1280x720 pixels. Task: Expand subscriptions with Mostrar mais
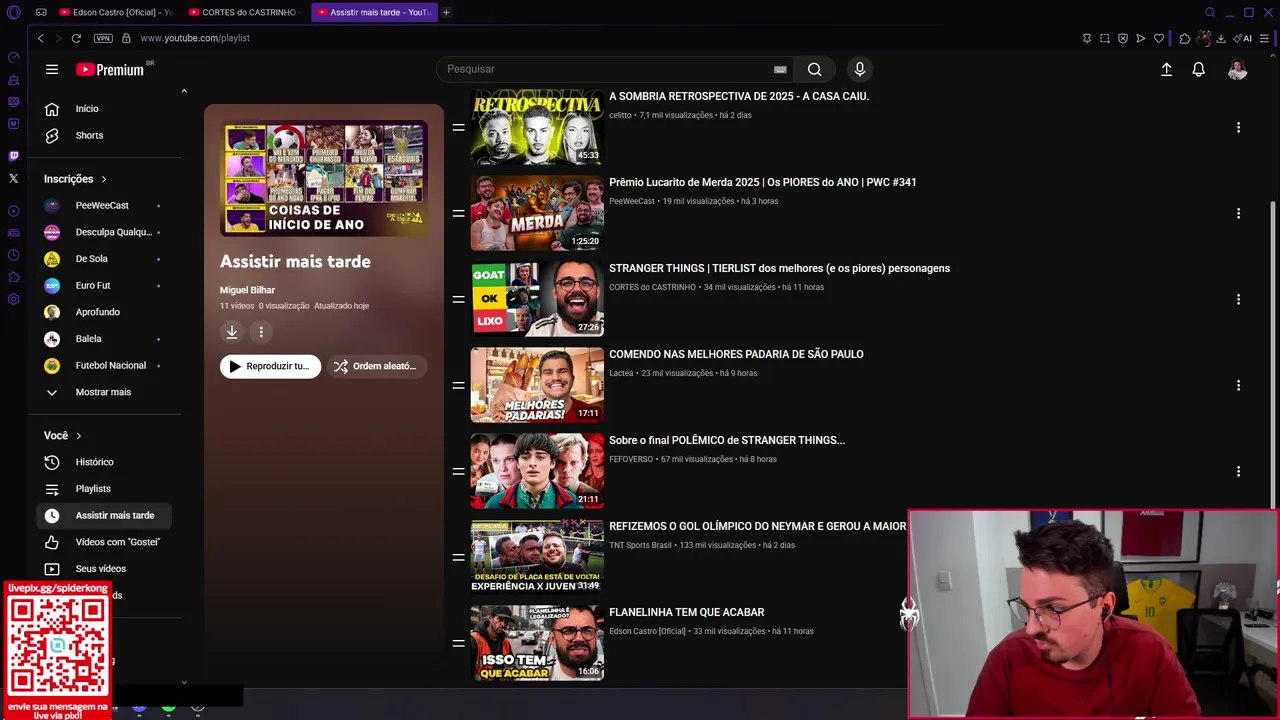coord(104,392)
